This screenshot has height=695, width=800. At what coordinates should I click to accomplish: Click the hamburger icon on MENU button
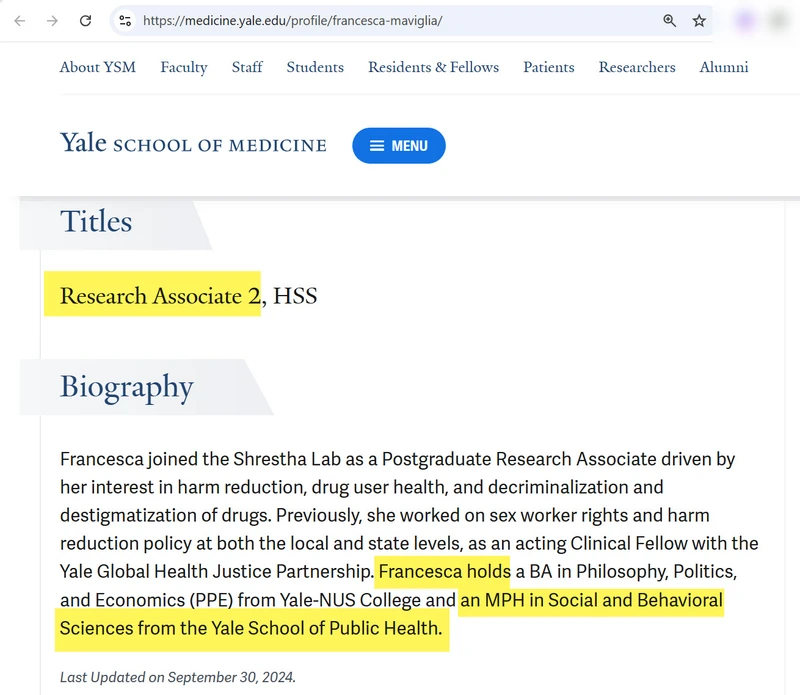pyautogui.click(x=377, y=146)
